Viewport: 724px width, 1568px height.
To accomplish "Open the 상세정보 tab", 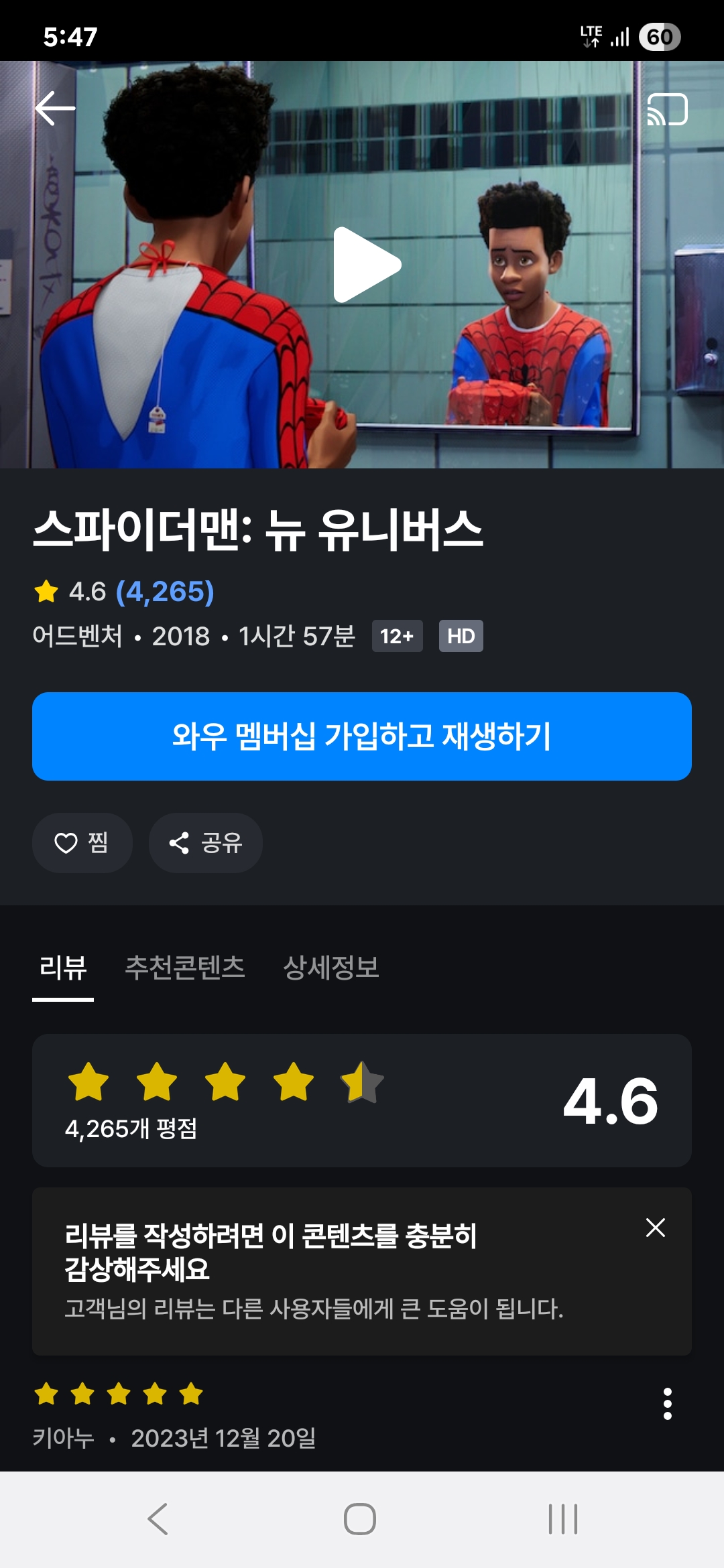I will [x=331, y=968].
